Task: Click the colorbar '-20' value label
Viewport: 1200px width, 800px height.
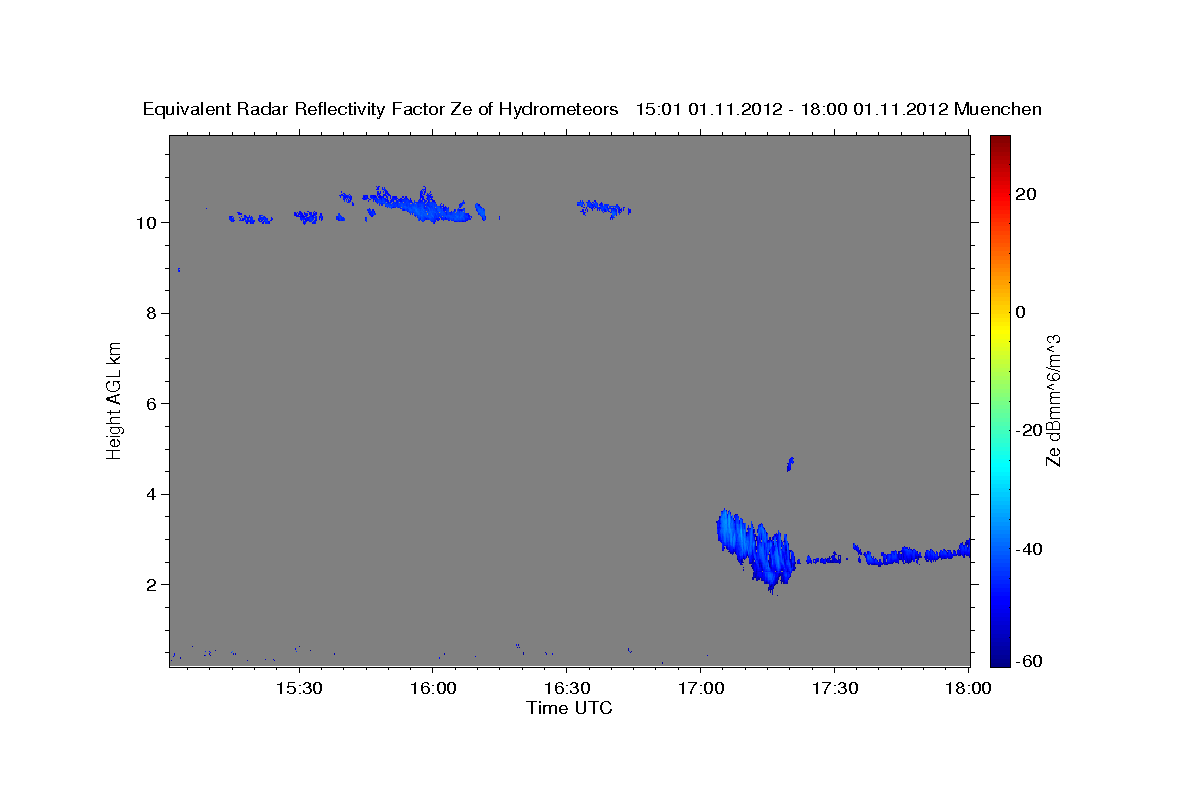Action: (1030, 430)
